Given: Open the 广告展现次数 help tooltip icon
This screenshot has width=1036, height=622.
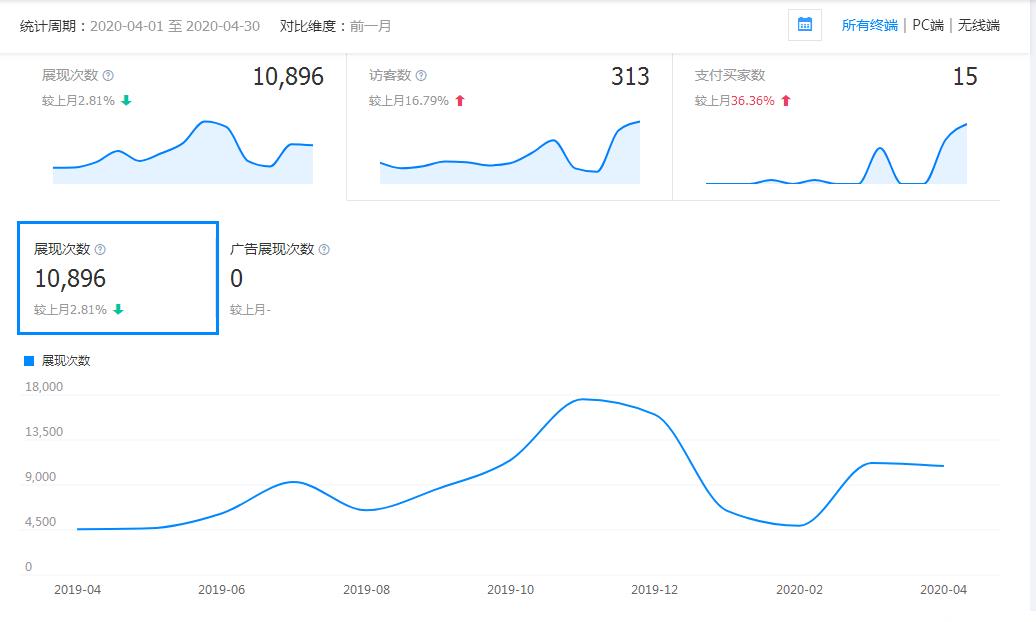Looking at the screenshot, I should (x=324, y=251).
